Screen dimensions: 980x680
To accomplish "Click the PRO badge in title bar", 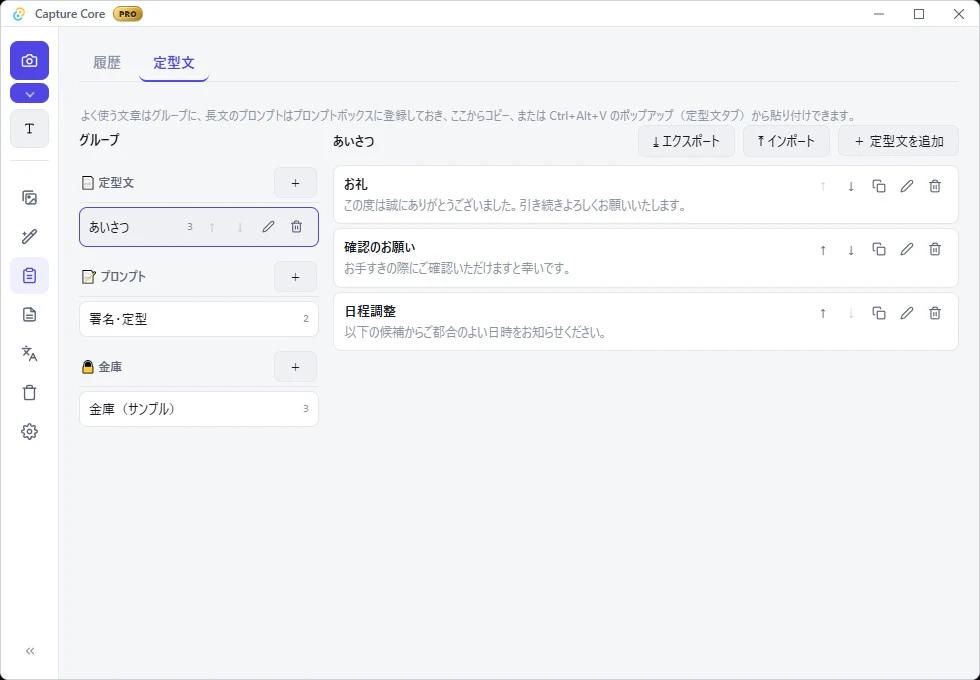I will (x=128, y=14).
